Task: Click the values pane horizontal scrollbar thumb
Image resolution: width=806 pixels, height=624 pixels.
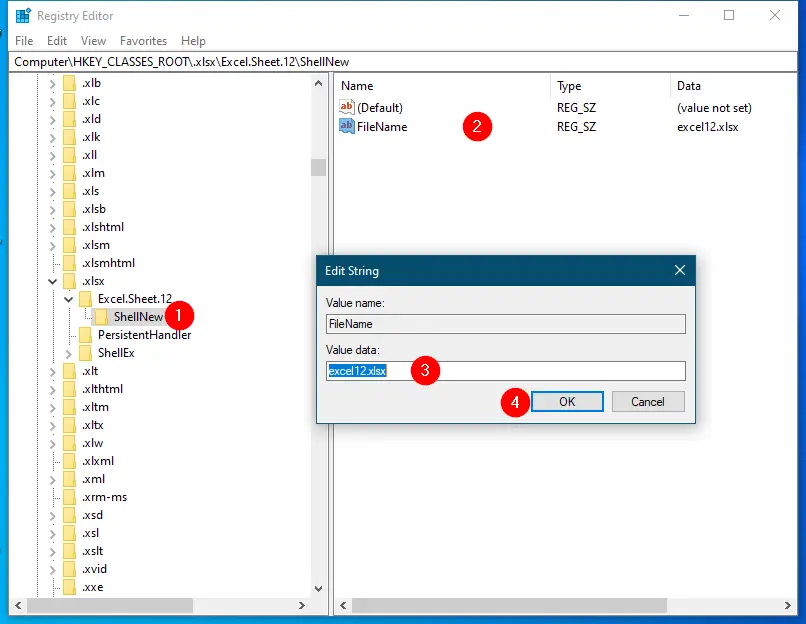Action: pos(509,605)
